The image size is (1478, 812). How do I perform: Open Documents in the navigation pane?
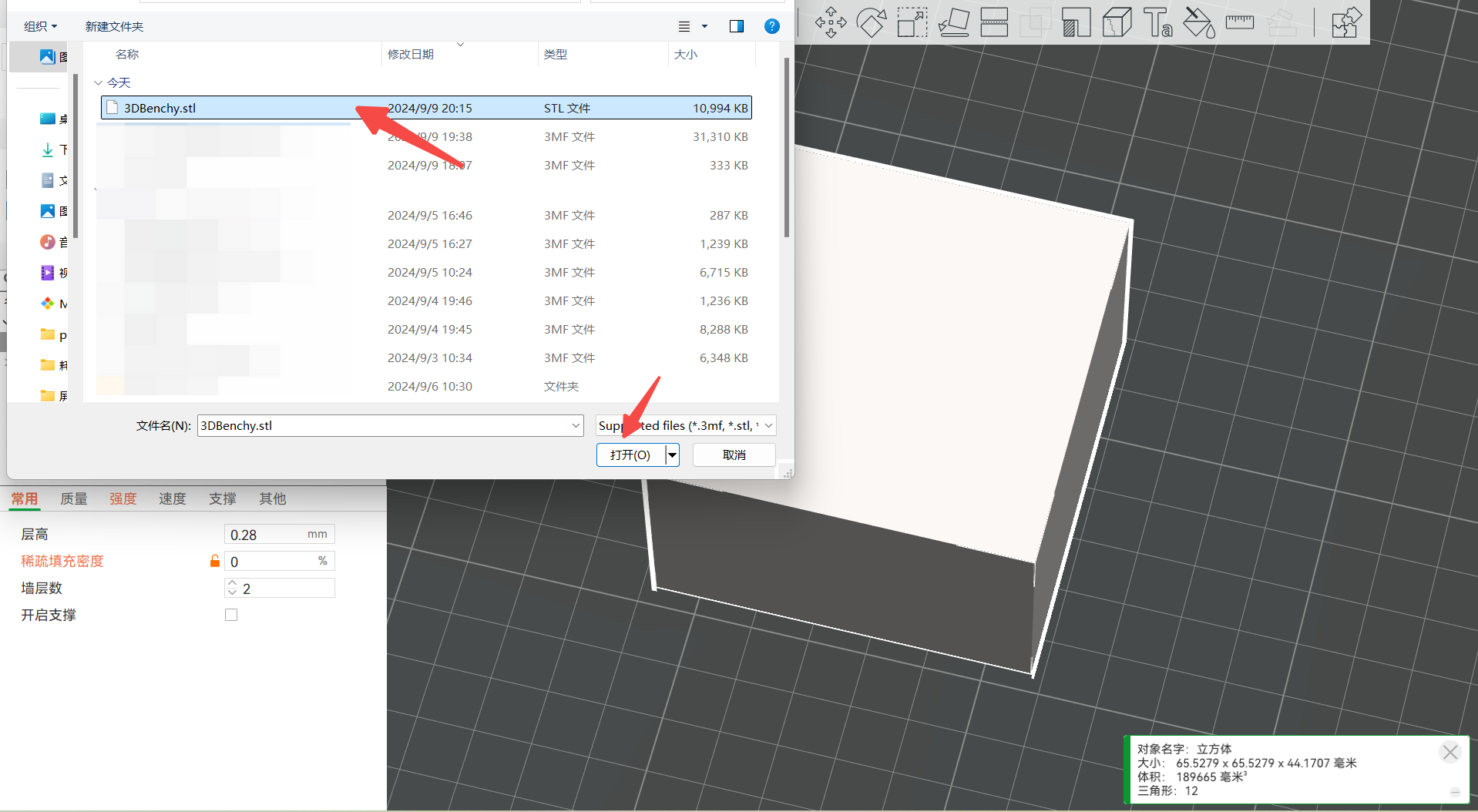click(x=53, y=180)
